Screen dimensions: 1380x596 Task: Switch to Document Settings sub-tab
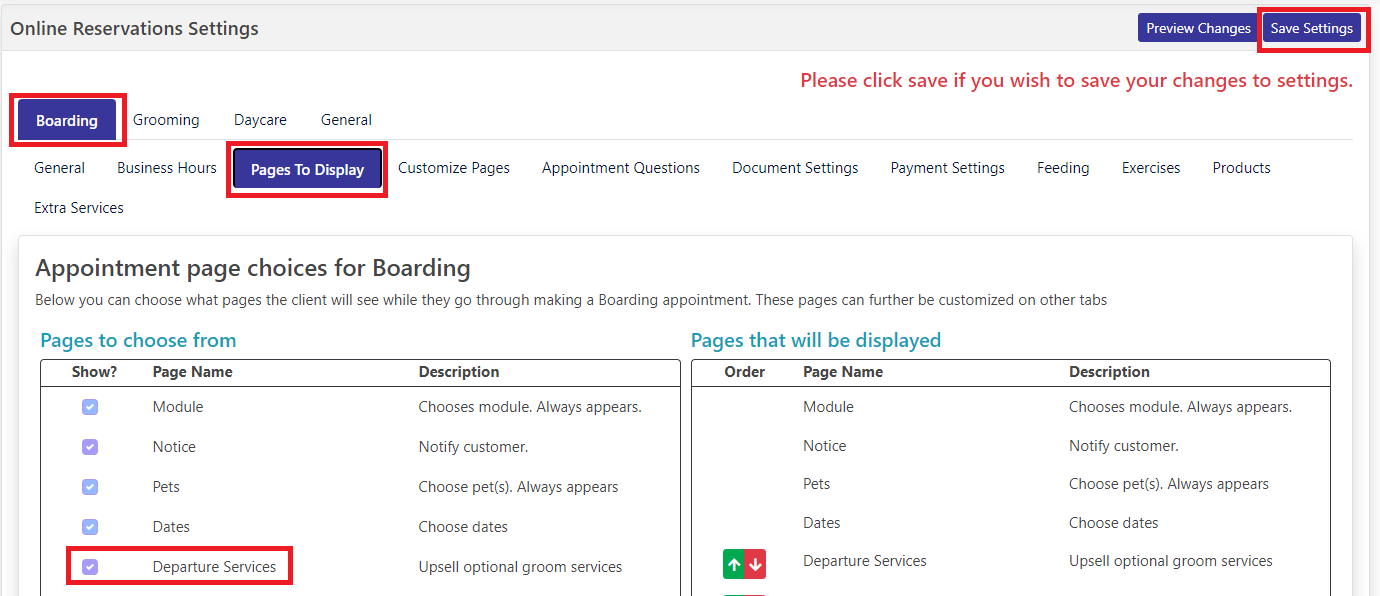pyautogui.click(x=795, y=168)
